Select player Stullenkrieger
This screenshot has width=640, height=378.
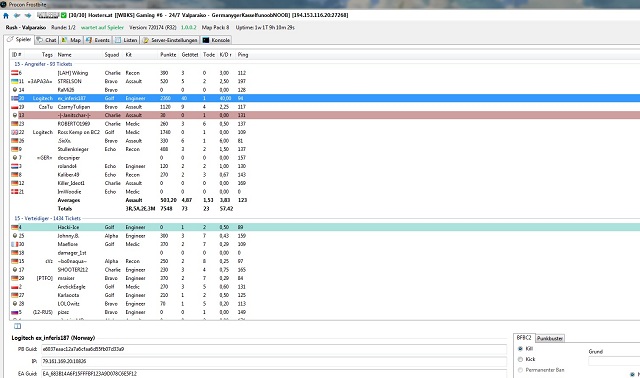click(73, 149)
